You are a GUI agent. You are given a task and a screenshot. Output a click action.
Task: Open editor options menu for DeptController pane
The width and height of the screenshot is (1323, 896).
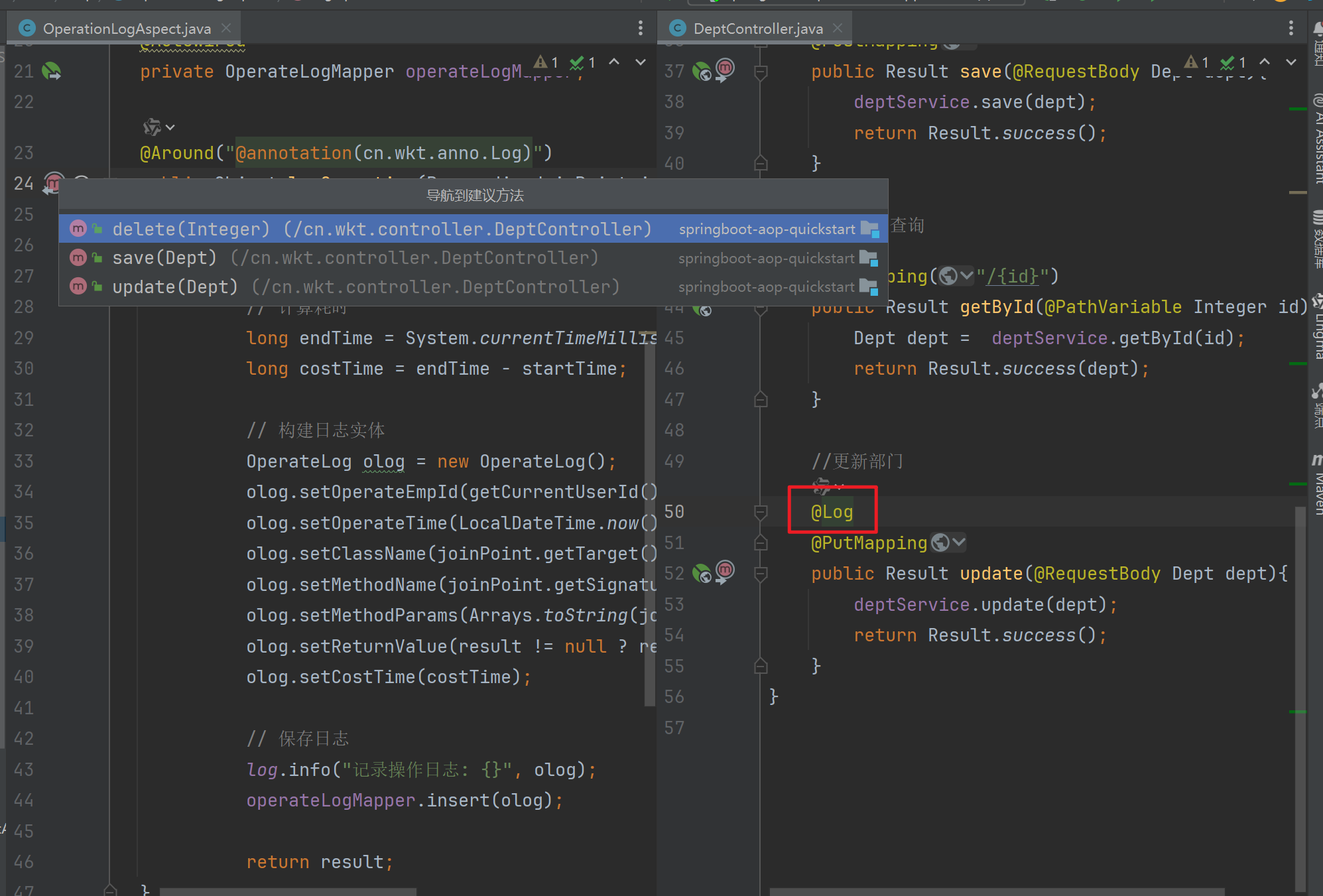1291,28
